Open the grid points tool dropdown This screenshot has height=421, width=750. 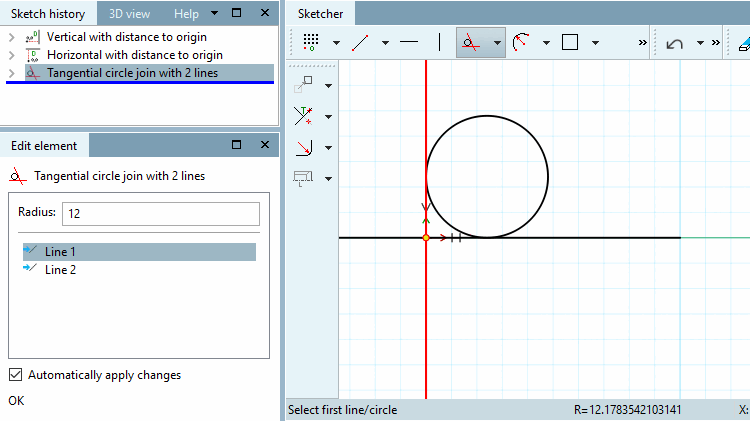coord(336,43)
